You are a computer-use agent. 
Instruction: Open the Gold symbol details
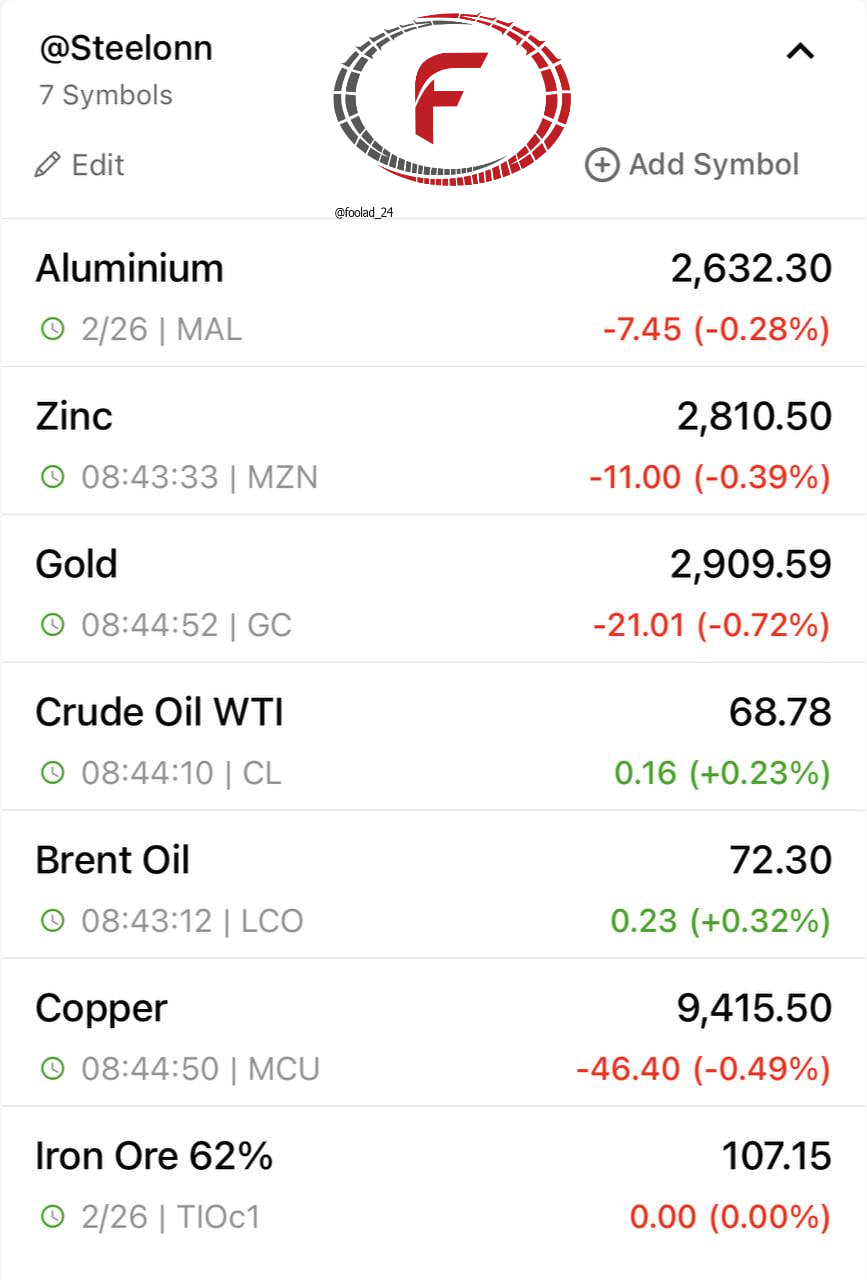[433, 589]
